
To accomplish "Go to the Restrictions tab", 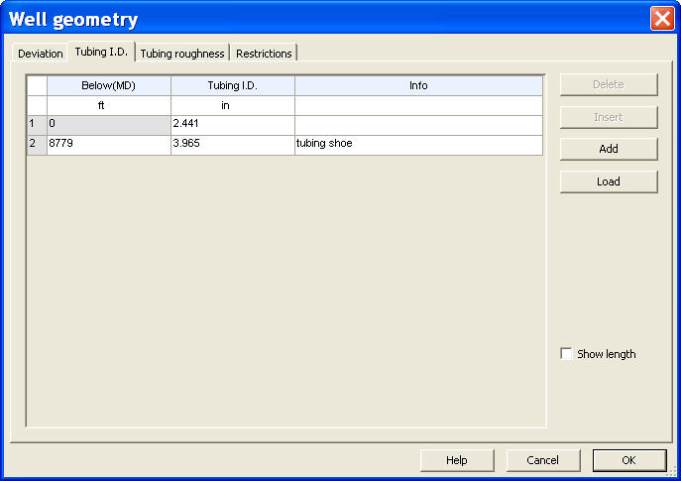I will point(264,53).
